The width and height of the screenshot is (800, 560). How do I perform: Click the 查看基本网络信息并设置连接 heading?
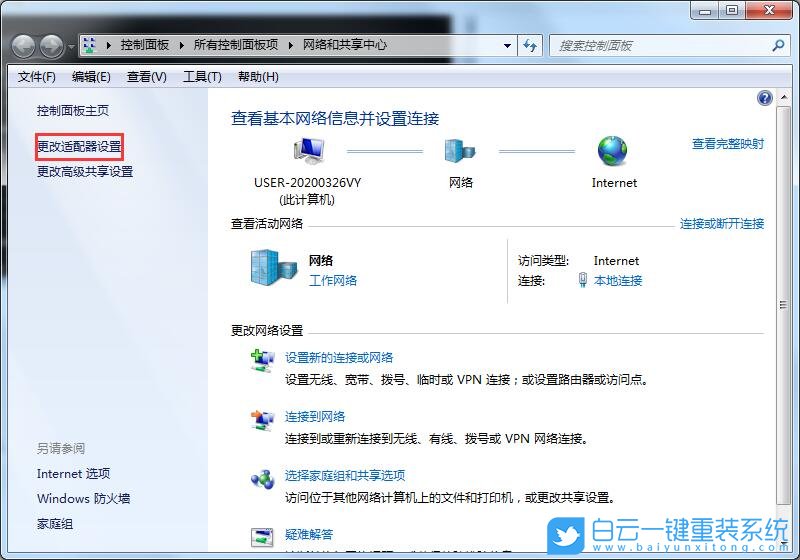coord(335,119)
